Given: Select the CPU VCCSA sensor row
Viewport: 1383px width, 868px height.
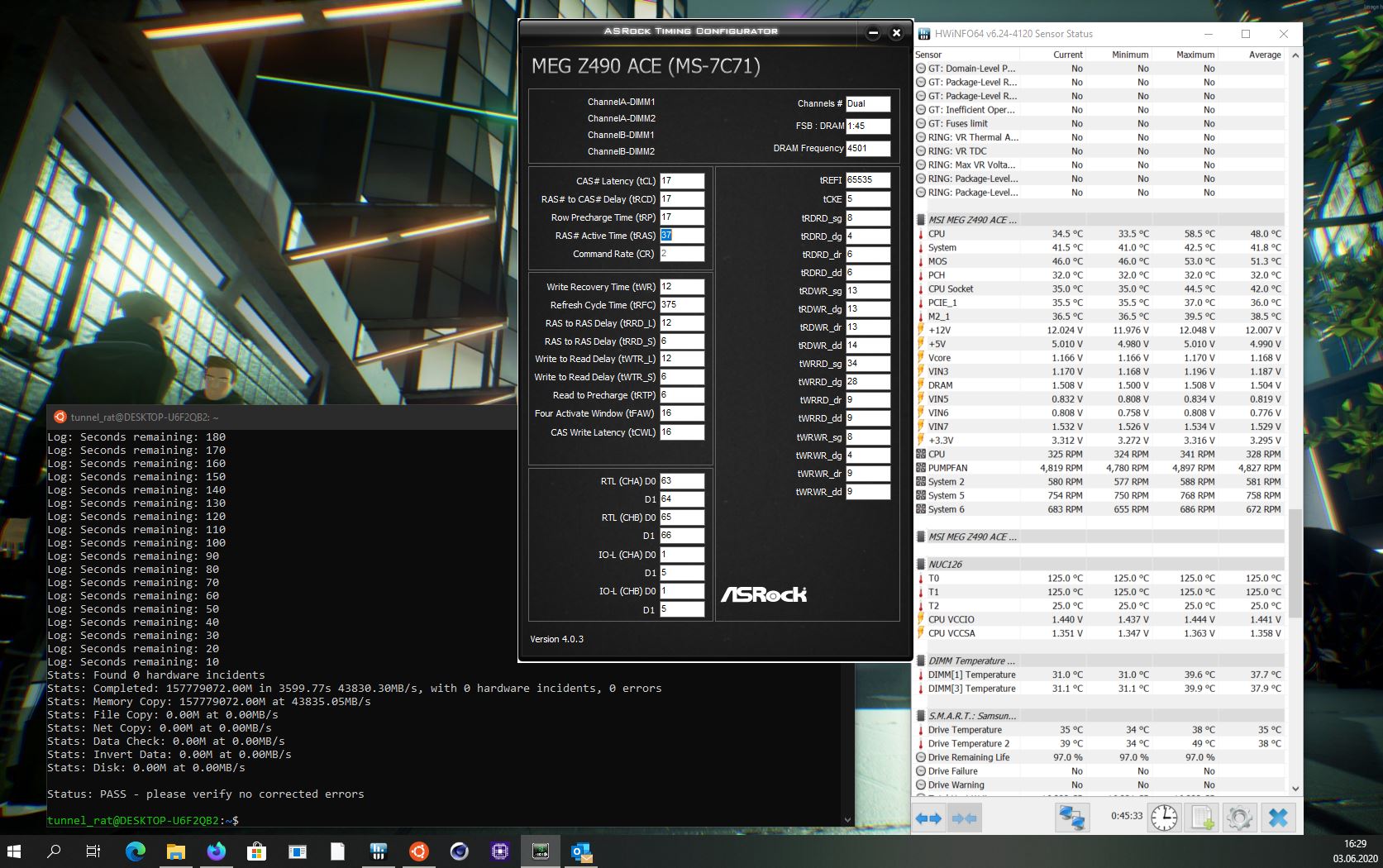Looking at the screenshot, I should coord(1099,633).
